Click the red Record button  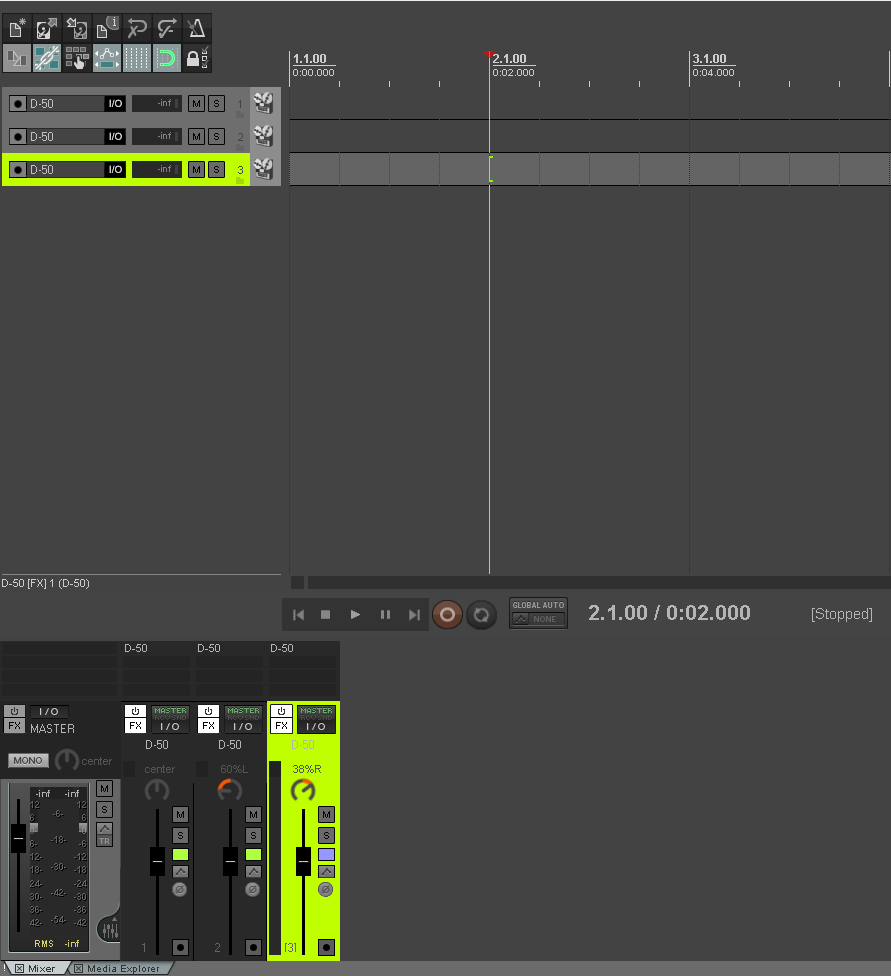click(x=447, y=615)
